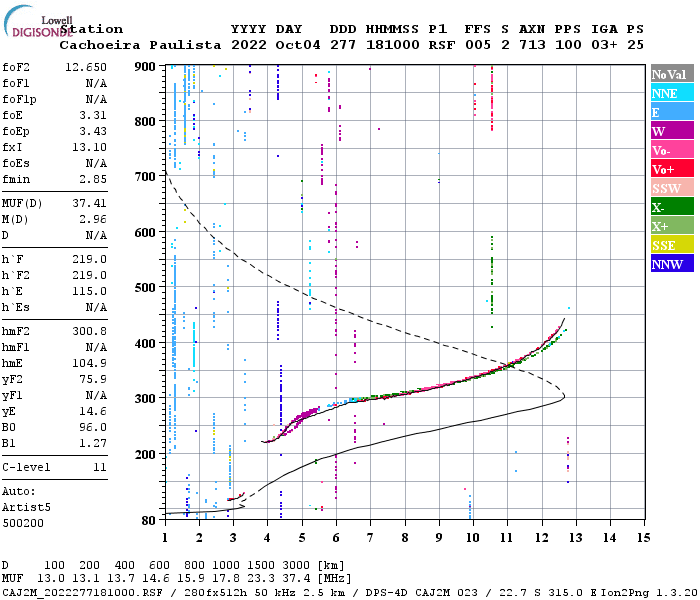The height and width of the screenshot is (600, 700).
Task: Click the AXN value 713
Action: point(532,45)
